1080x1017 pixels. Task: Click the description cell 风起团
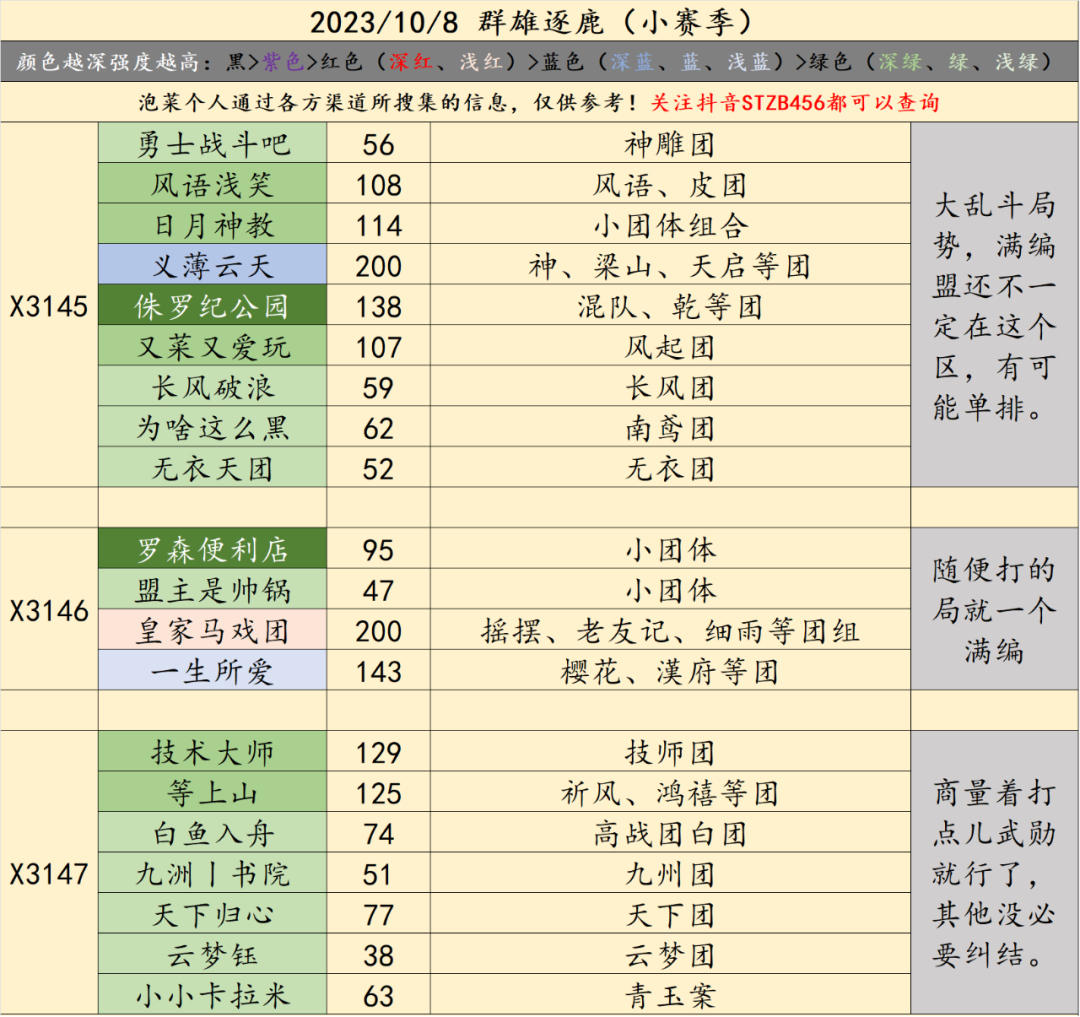(x=670, y=346)
